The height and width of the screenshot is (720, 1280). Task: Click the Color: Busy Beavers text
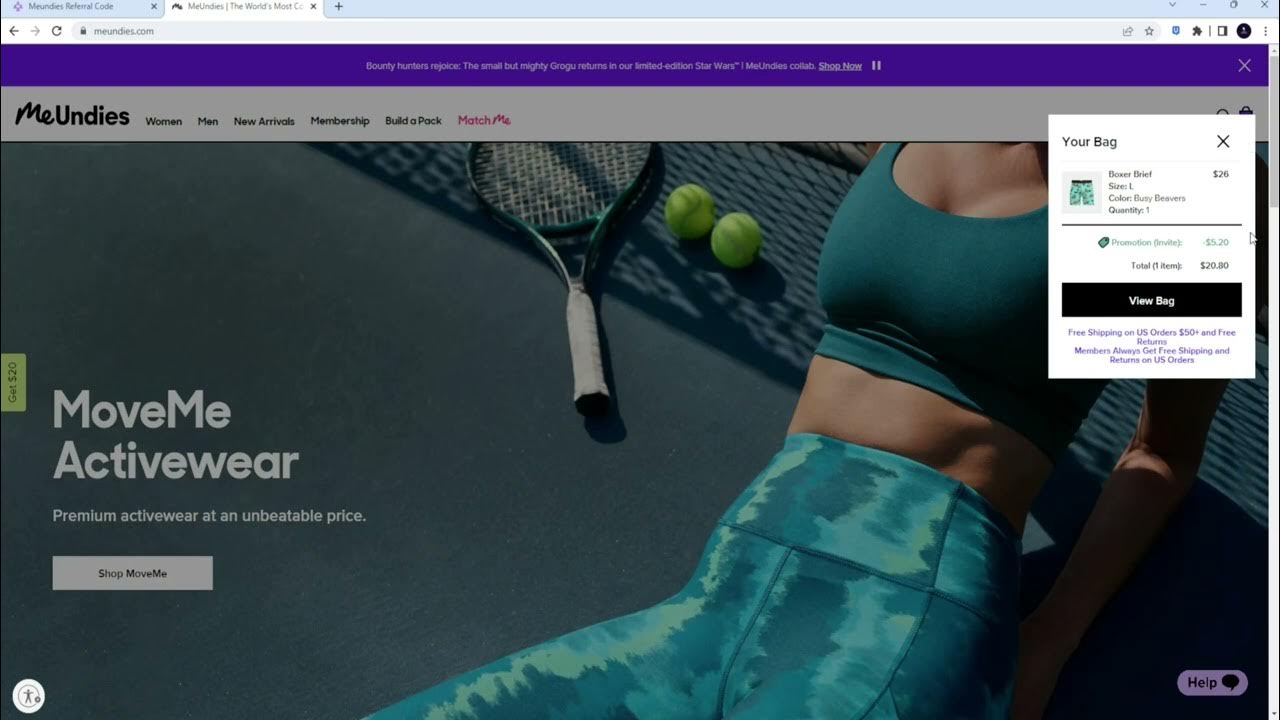click(1147, 198)
